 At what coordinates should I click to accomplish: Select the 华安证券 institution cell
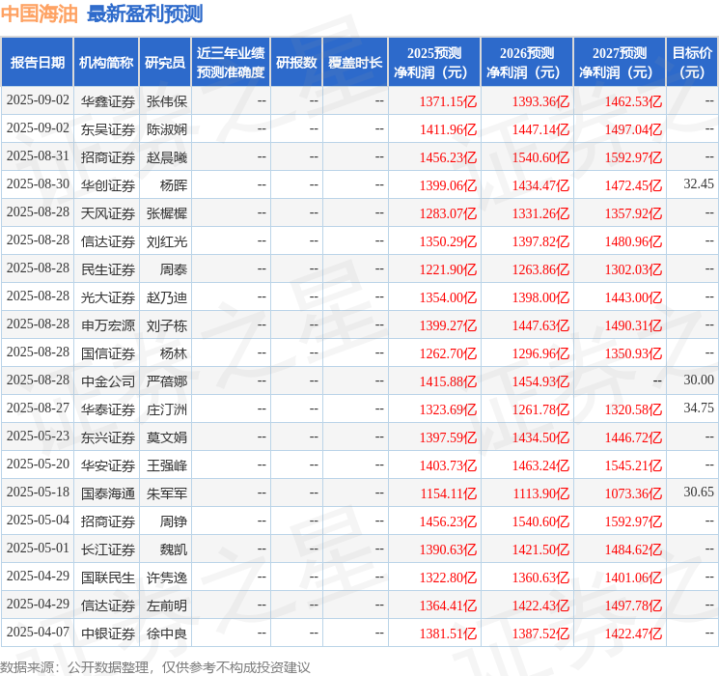(x=108, y=465)
